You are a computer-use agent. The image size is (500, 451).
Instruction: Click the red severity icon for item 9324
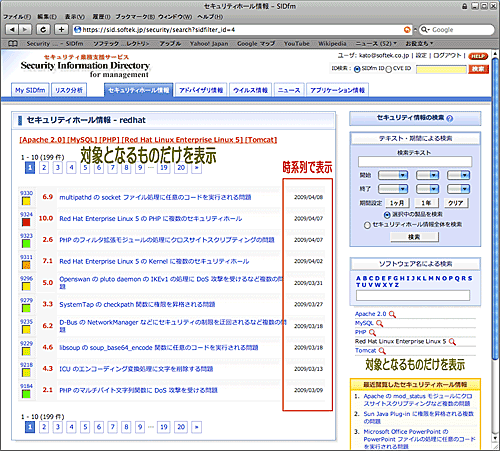click(x=26, y=222)
